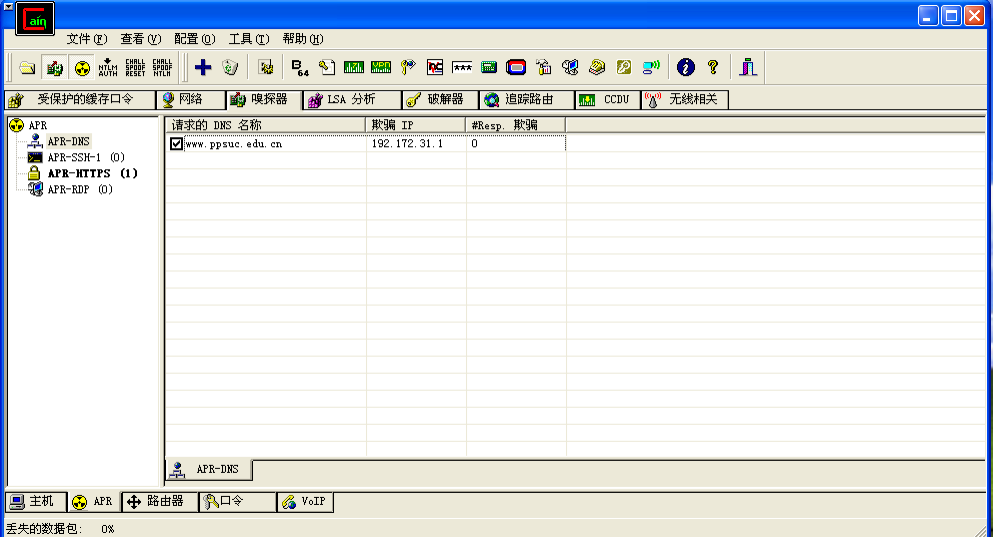This screenshot has width=993, height=537.
Task: Open the 文件(F) menu
Action: [87, 39]
